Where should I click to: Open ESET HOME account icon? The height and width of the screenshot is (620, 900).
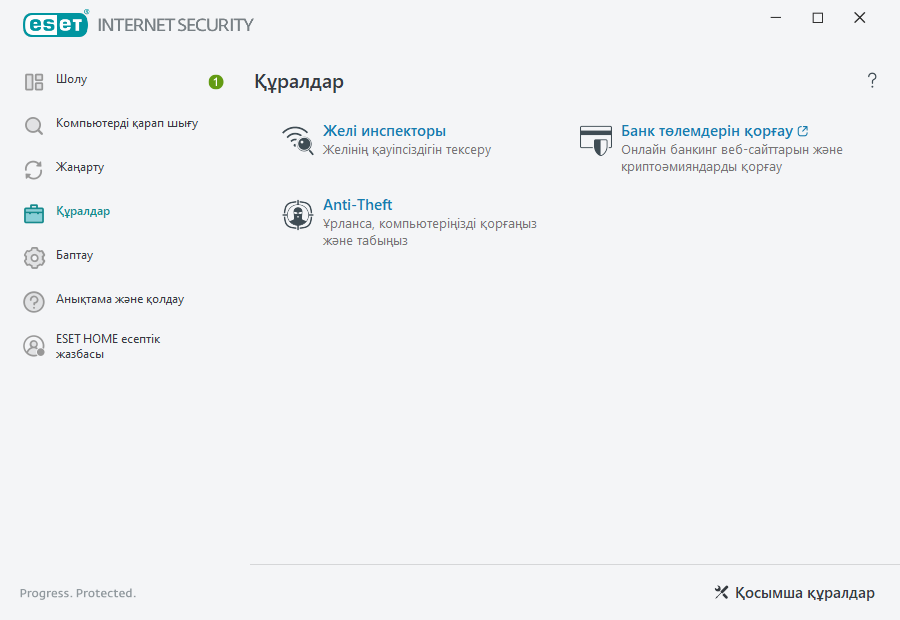pyautogui.click(x=33, y=345)
